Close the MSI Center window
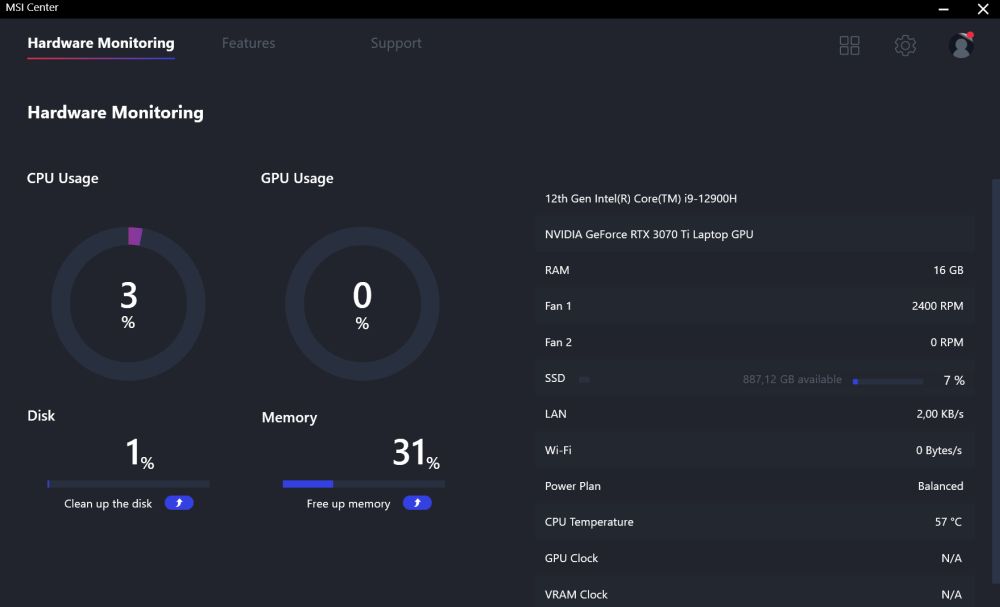This screenshot has height=607, width=1000. click(983, 9)
